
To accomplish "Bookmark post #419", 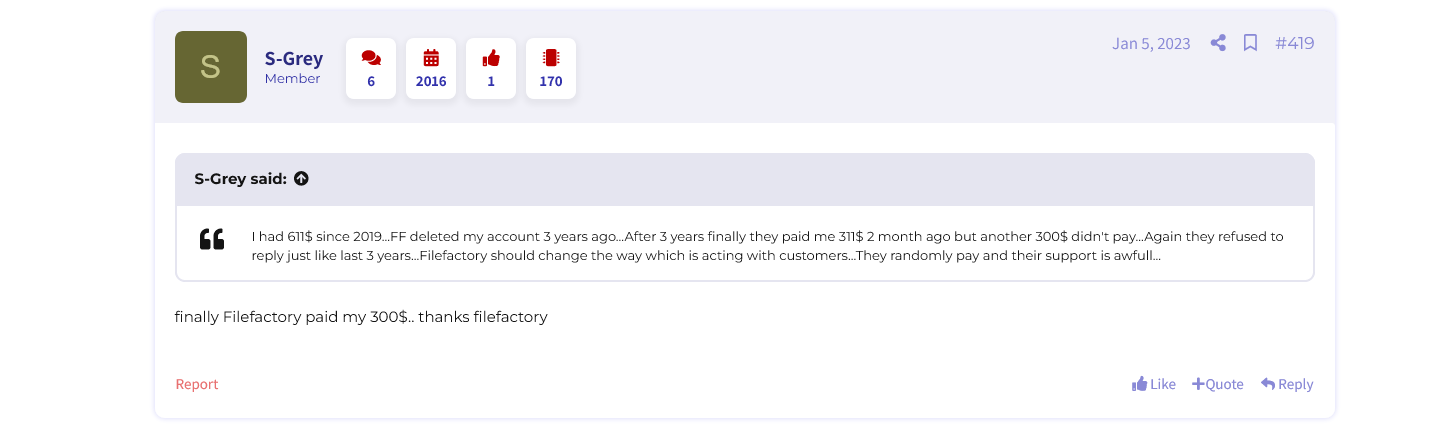I will (1250, 43).
